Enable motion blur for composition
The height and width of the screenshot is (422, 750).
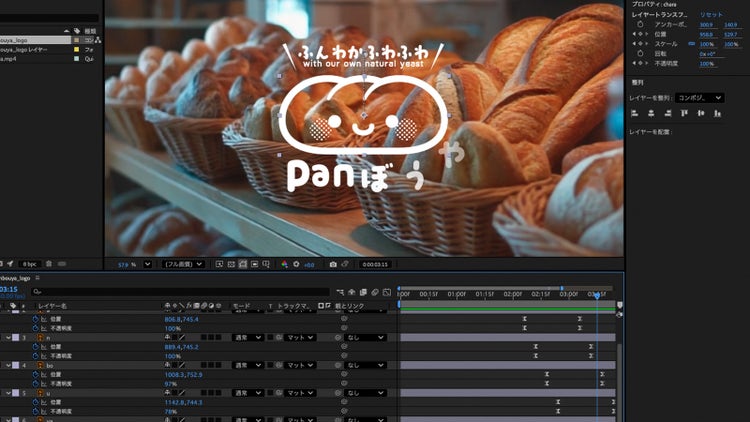click(375, 292)
